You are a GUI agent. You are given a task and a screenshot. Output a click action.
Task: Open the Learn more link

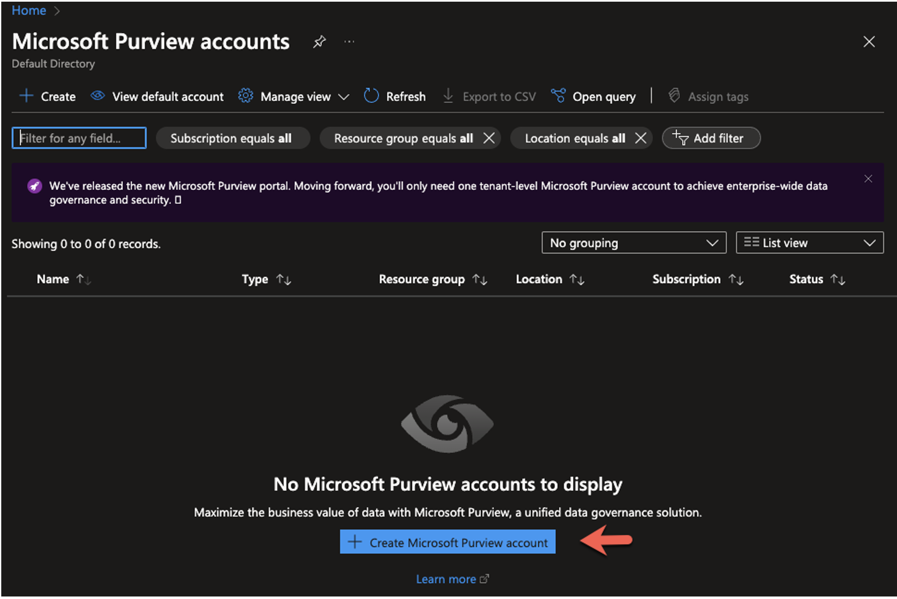(452, 579)
